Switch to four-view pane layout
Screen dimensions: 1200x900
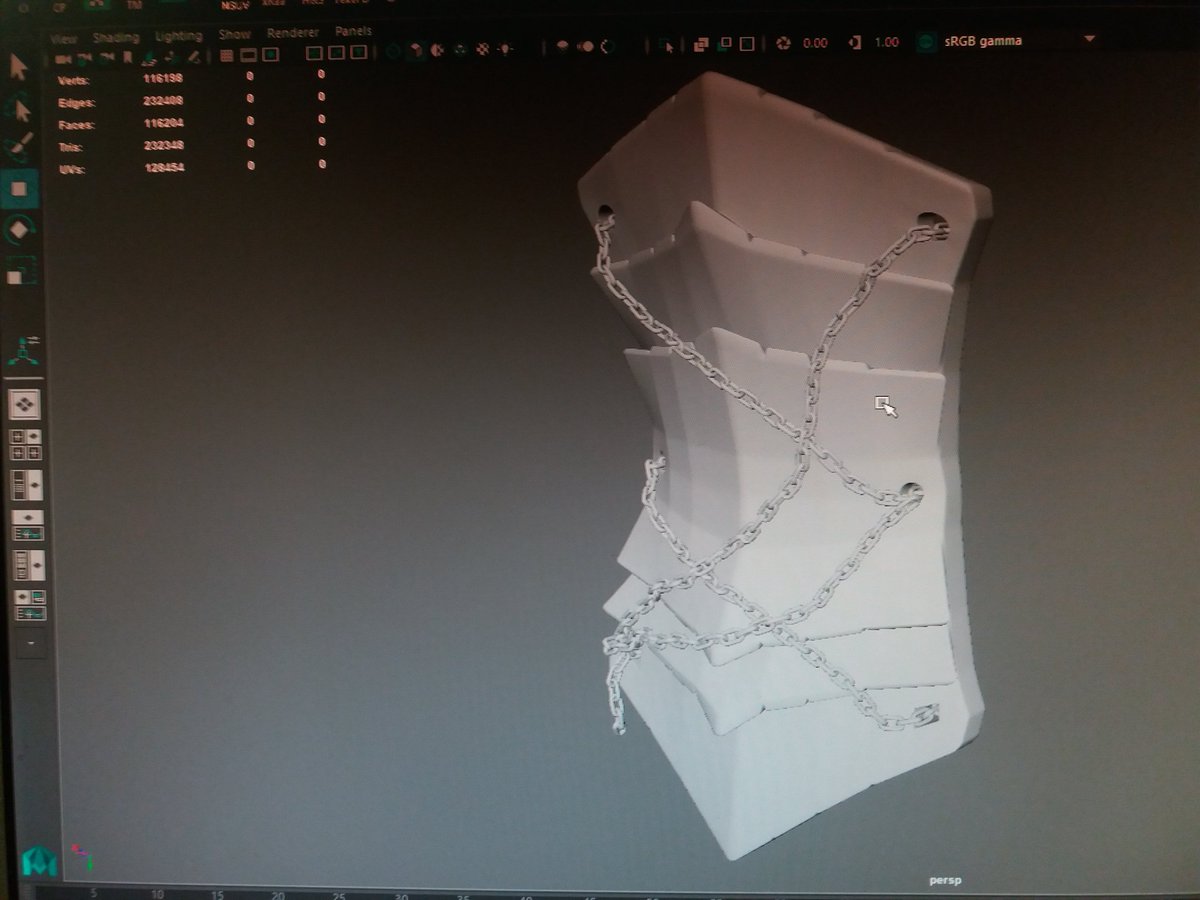(25, 445)
